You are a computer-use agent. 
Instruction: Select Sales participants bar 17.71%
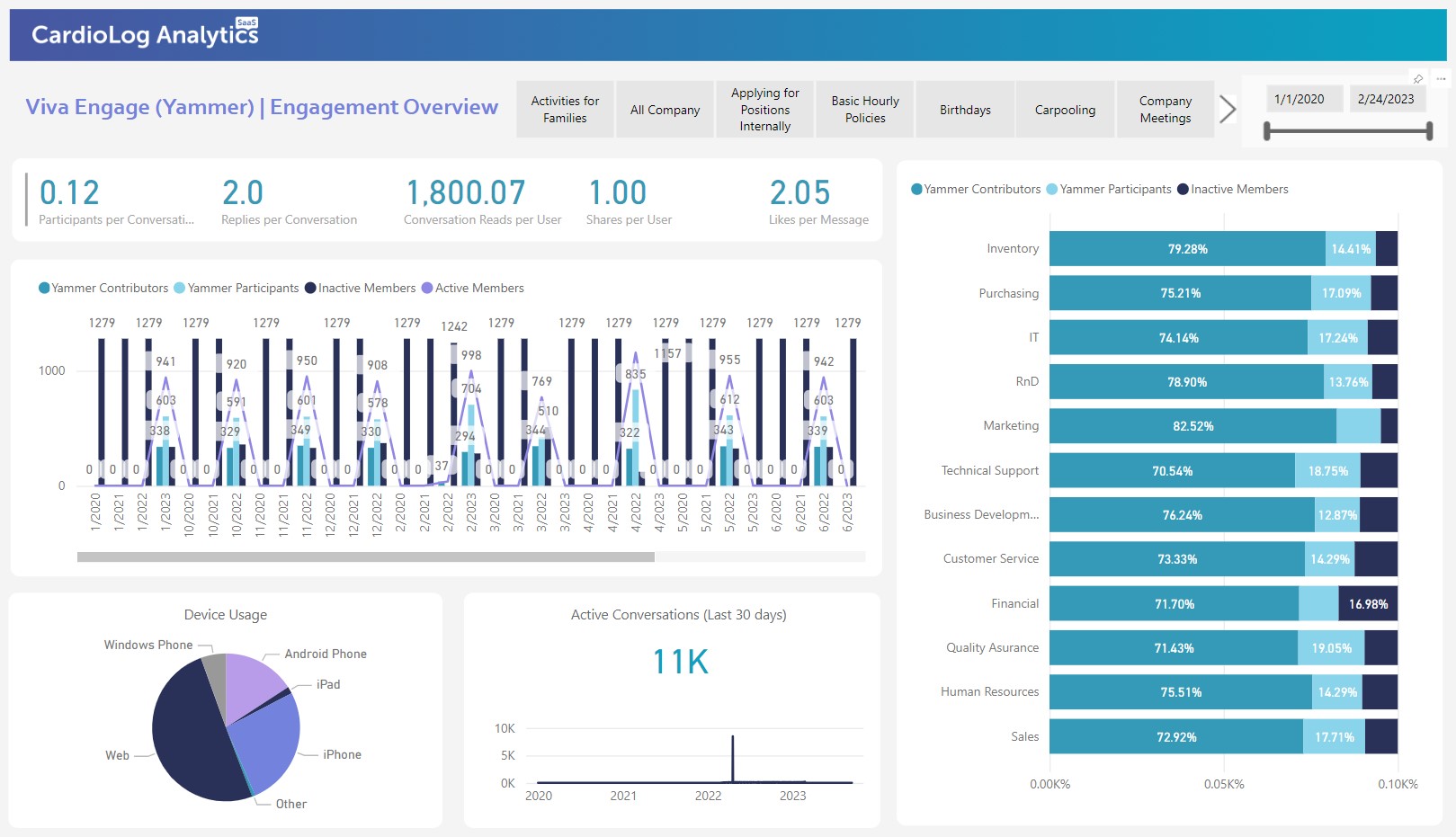[x=1334, y=737]
